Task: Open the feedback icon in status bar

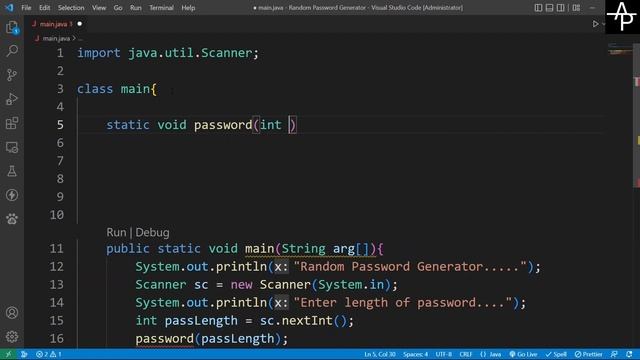Action: pyautogui.click(x=614, y=354)
